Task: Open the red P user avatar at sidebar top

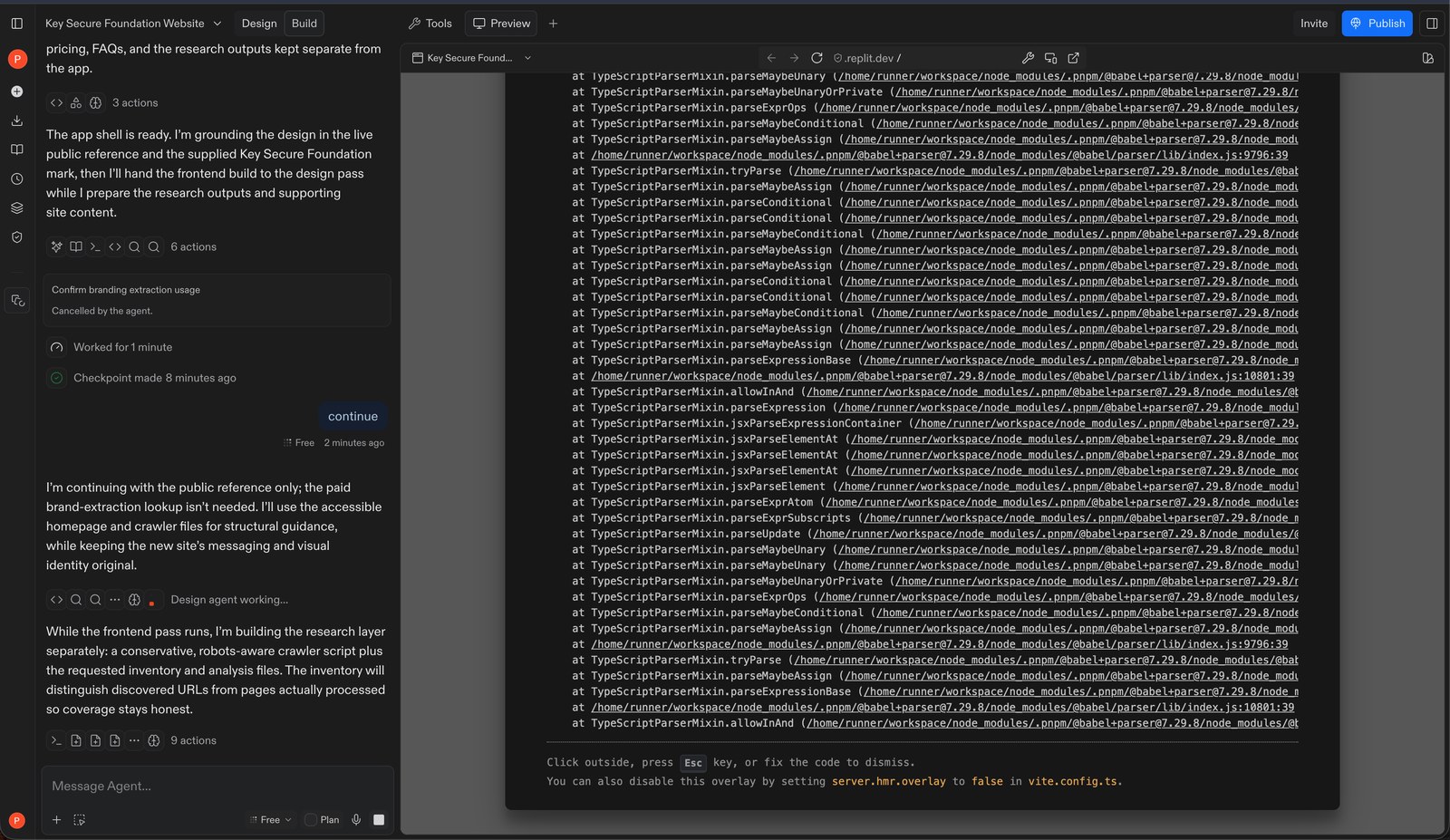Action: coord(16,59)
